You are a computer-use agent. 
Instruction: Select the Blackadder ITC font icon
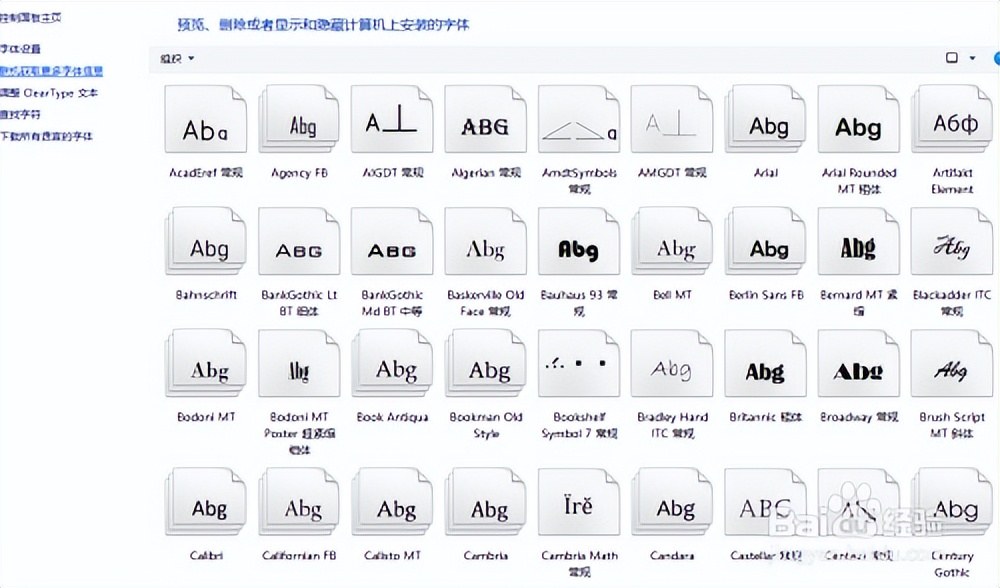coord(951,248)
